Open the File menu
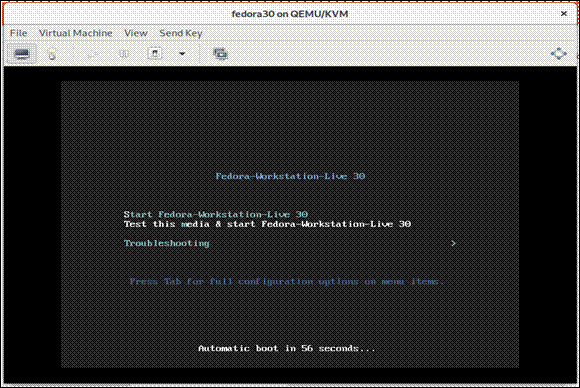This screenshot has height=388, width=580. (x=18, y=33)
